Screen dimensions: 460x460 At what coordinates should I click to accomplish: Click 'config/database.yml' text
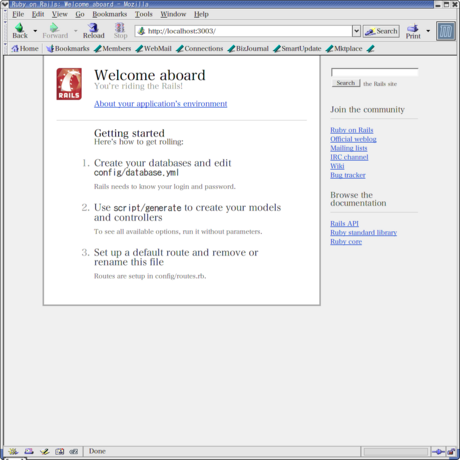coord(136,173)
